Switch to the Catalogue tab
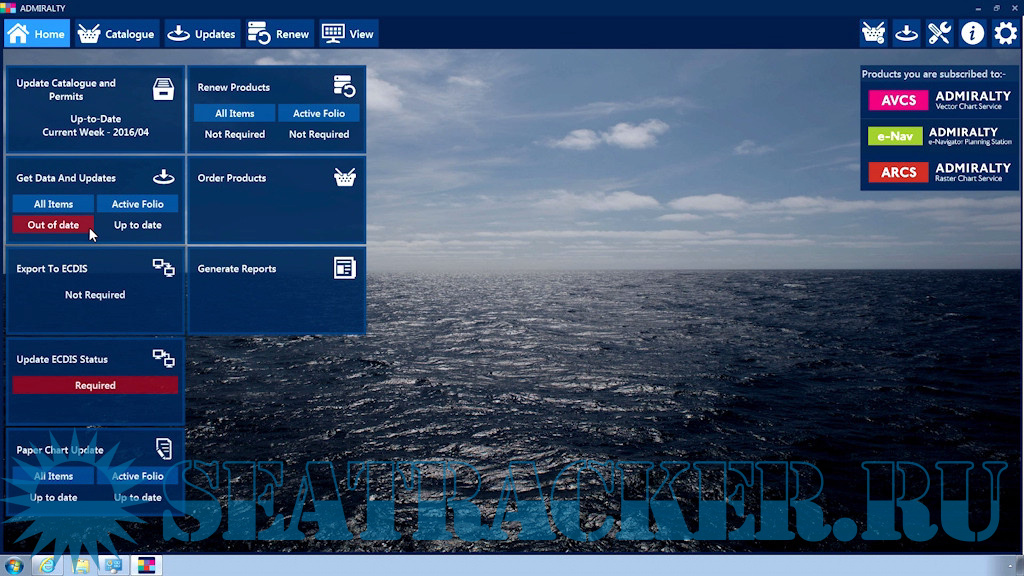This screenshot has width=1024, height=576. click(116, 34)
